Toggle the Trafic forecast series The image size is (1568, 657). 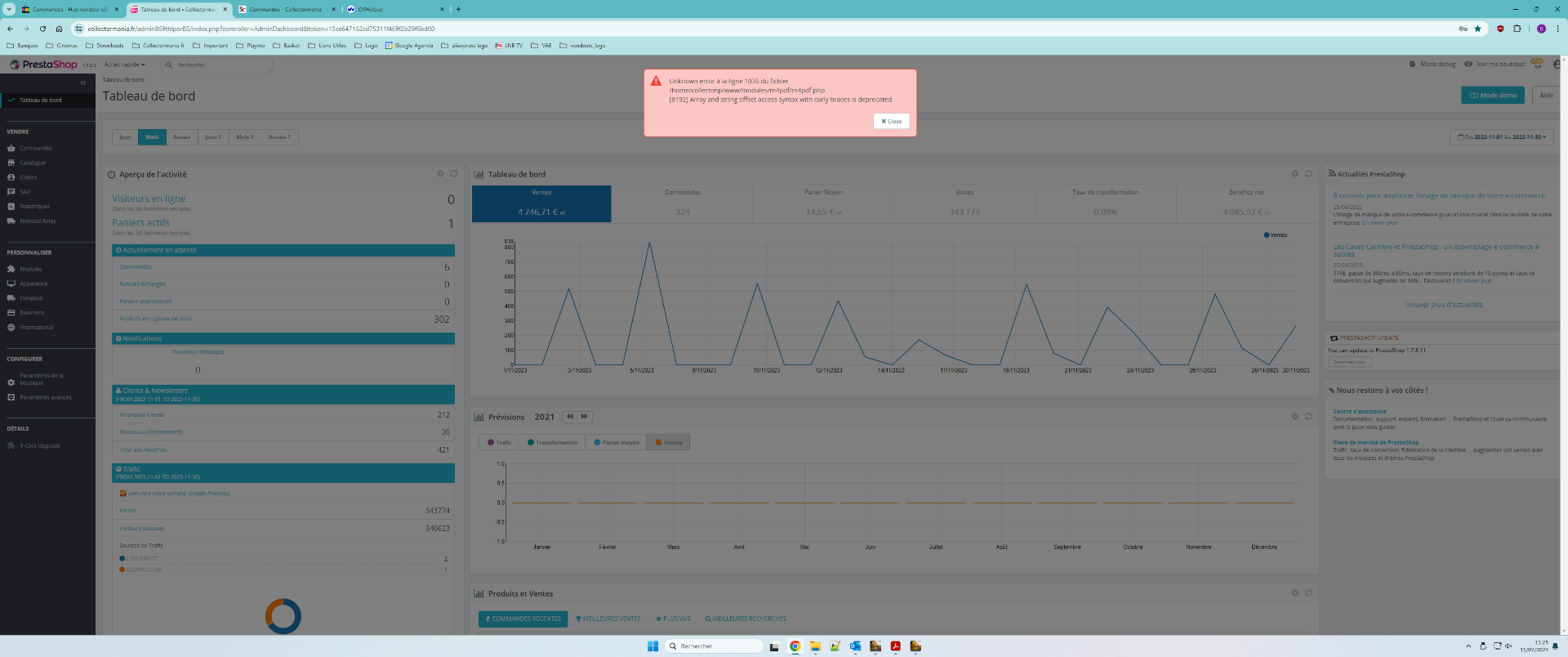point(499,442)
